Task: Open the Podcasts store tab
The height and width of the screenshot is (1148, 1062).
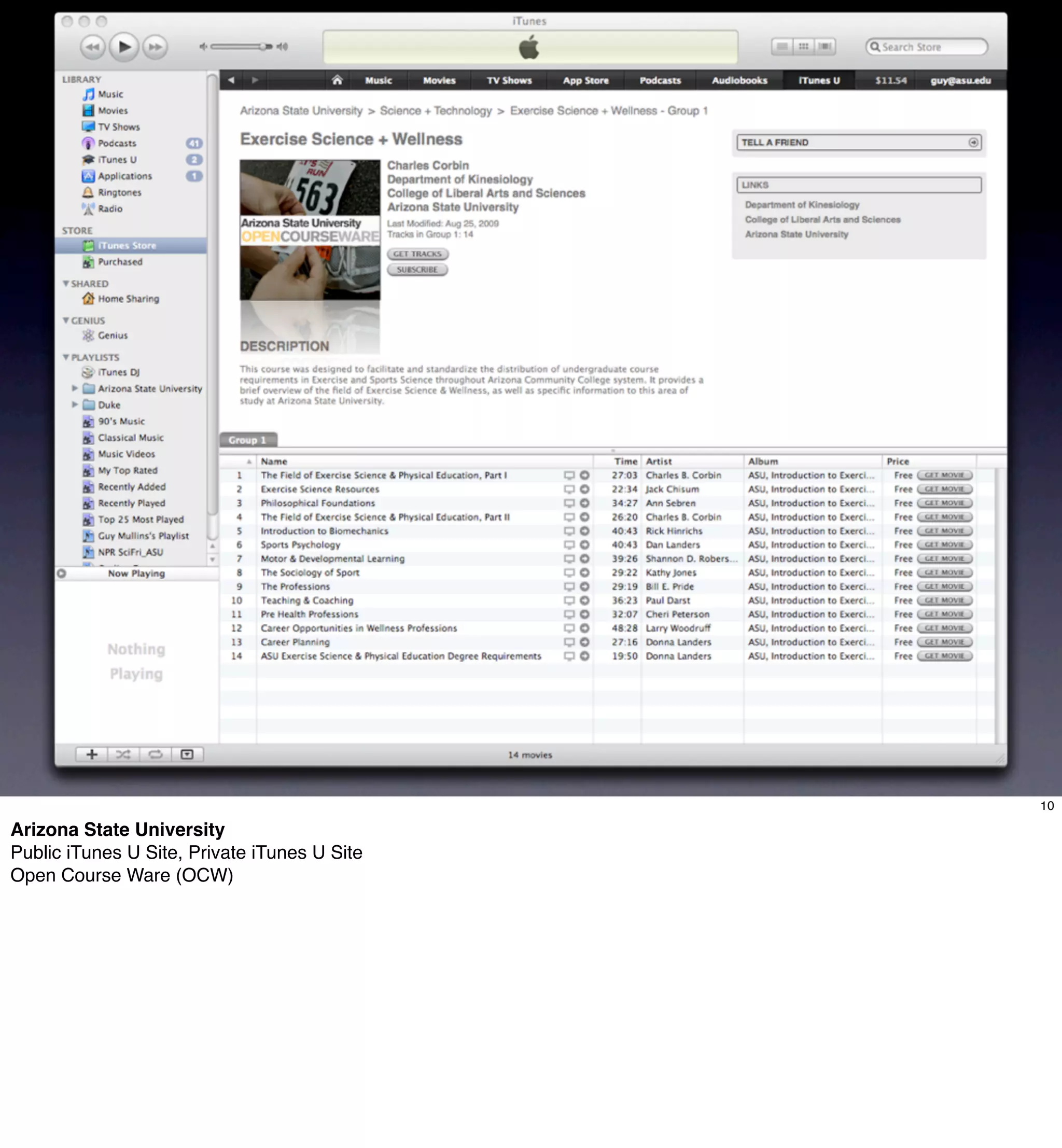Action: point(660,80)
